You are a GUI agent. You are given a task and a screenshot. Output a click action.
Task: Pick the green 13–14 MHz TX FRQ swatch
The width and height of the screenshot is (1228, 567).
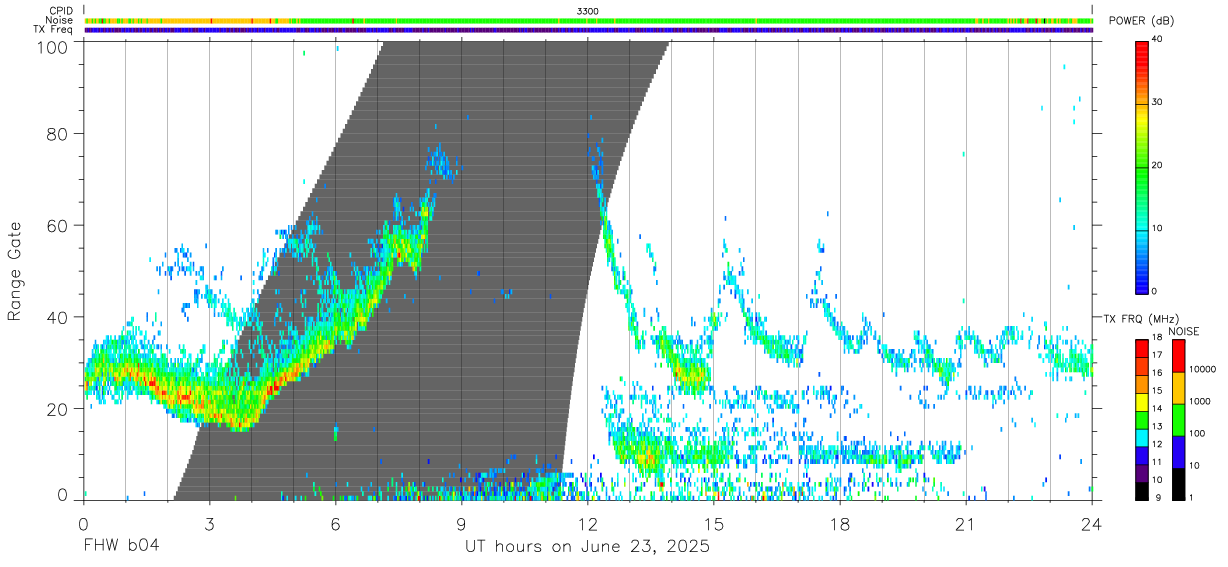tap(1143, 419)
